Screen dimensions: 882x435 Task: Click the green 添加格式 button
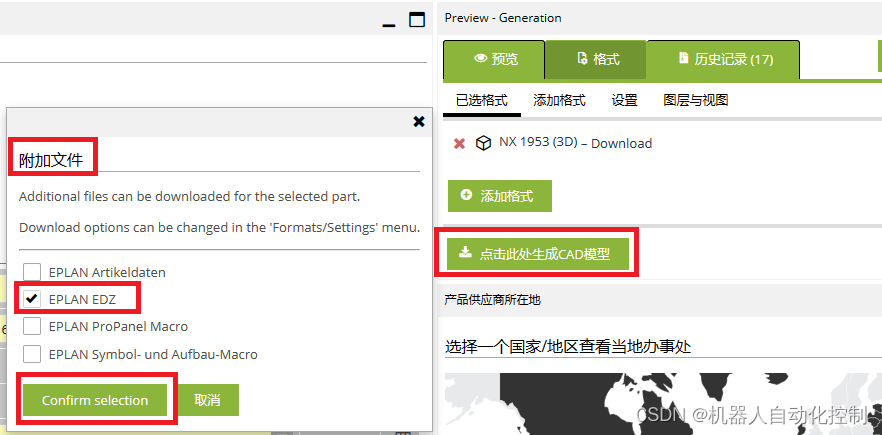point(500,196)
